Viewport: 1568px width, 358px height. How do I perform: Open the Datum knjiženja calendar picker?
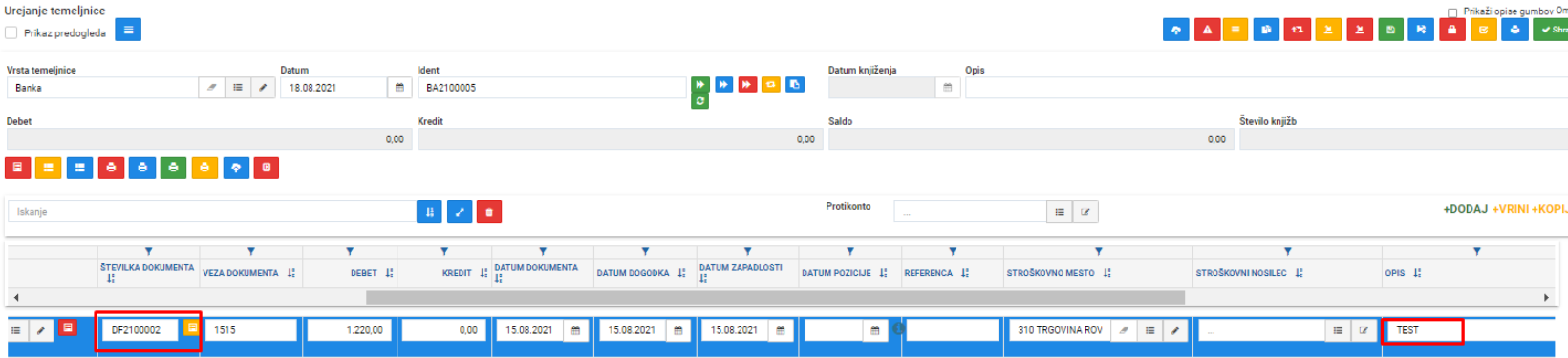[948, 88]
